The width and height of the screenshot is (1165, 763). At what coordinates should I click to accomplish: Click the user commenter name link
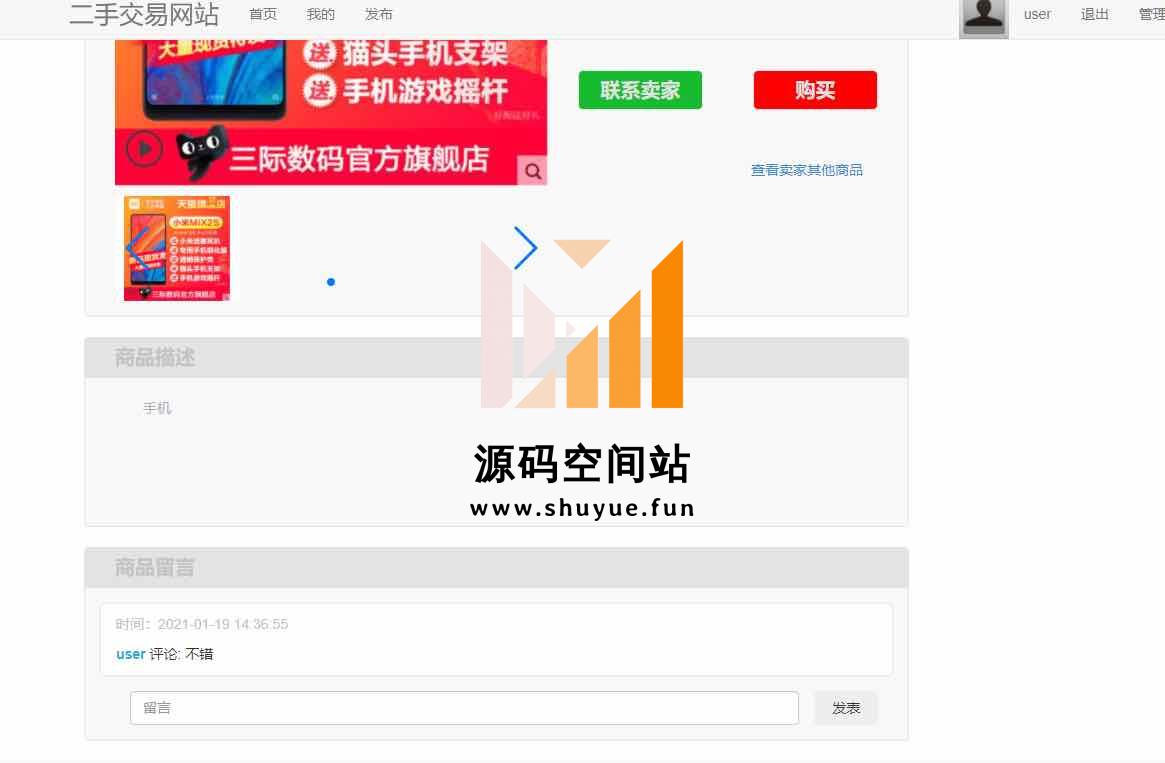(x=131, y=654)
